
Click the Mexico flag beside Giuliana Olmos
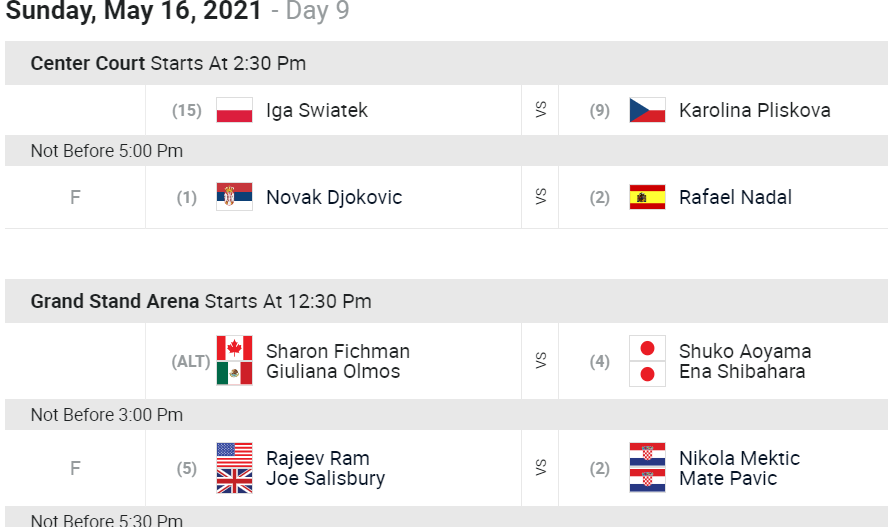234,373
